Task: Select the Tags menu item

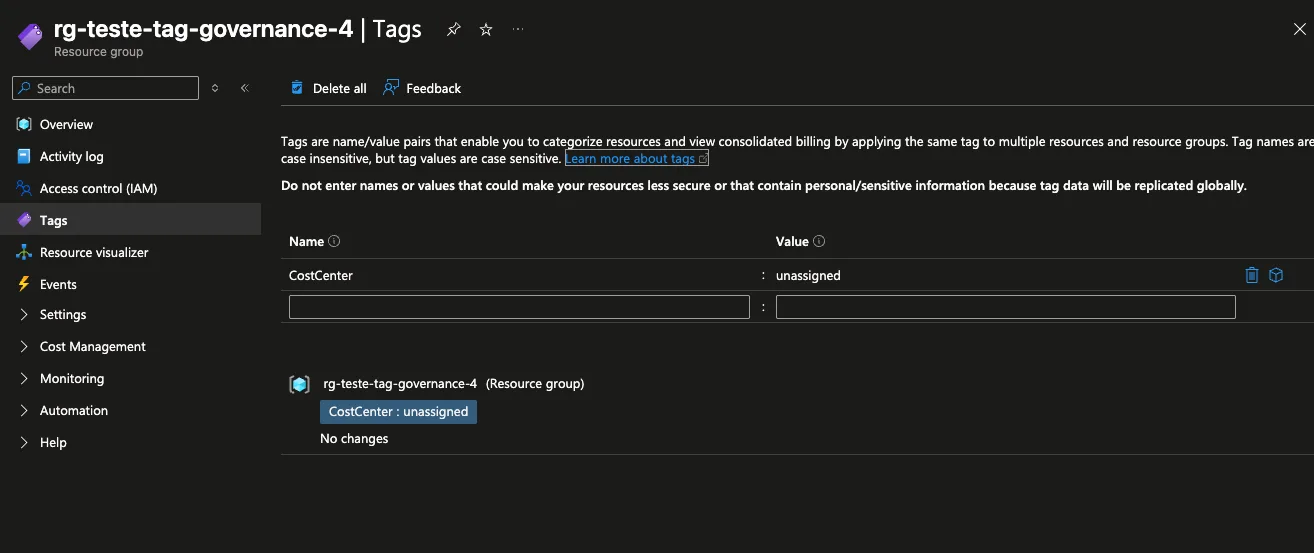Action: (130, 220)
